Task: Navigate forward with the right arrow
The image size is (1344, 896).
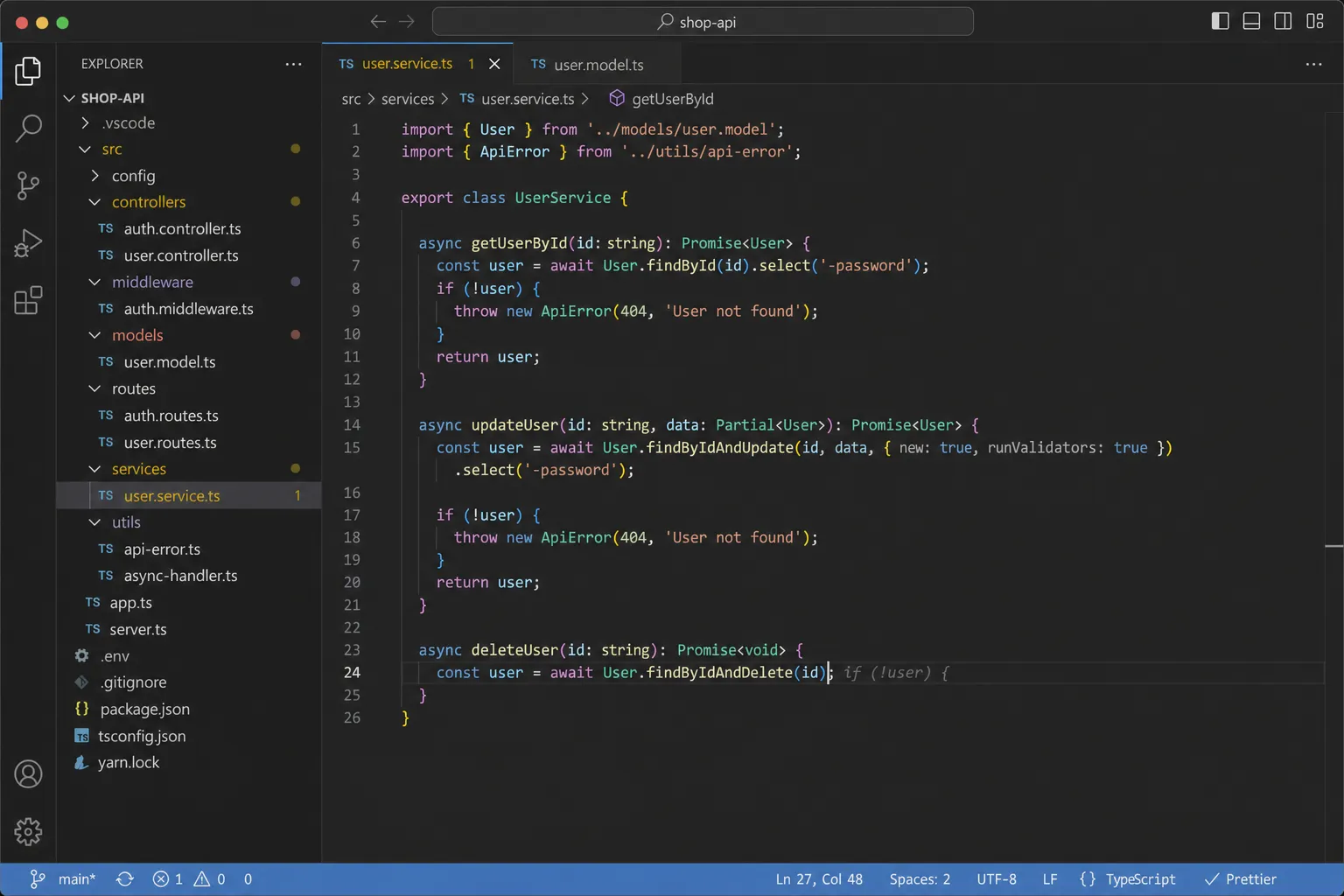Action: coord(407,22)
